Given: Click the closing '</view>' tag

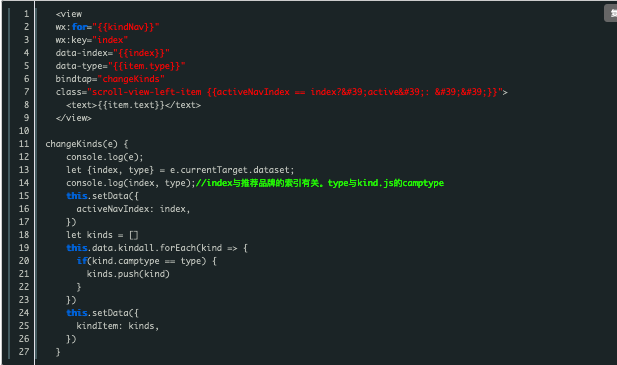Looking at the screenshot, I should pyautogui.click(x=74, y=118).
